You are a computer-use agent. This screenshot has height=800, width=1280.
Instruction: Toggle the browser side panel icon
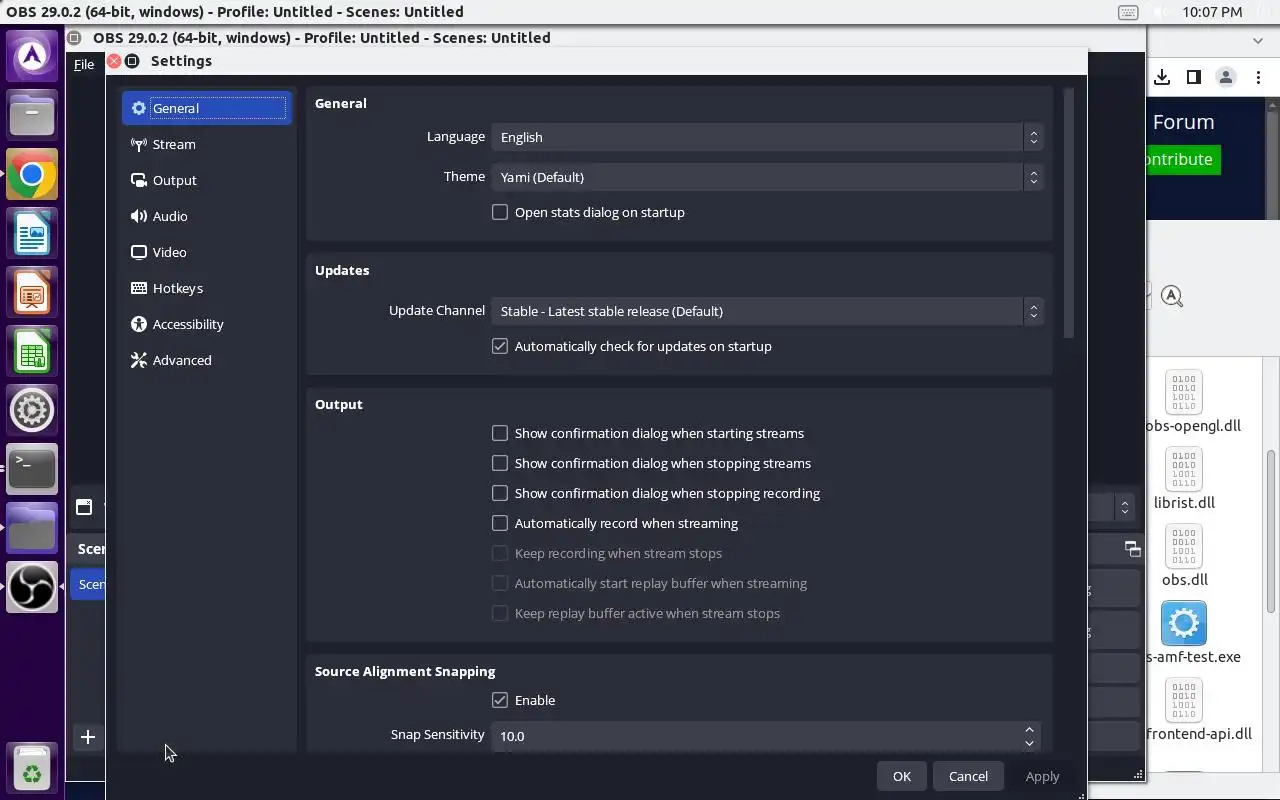(x=1193, y=77)
